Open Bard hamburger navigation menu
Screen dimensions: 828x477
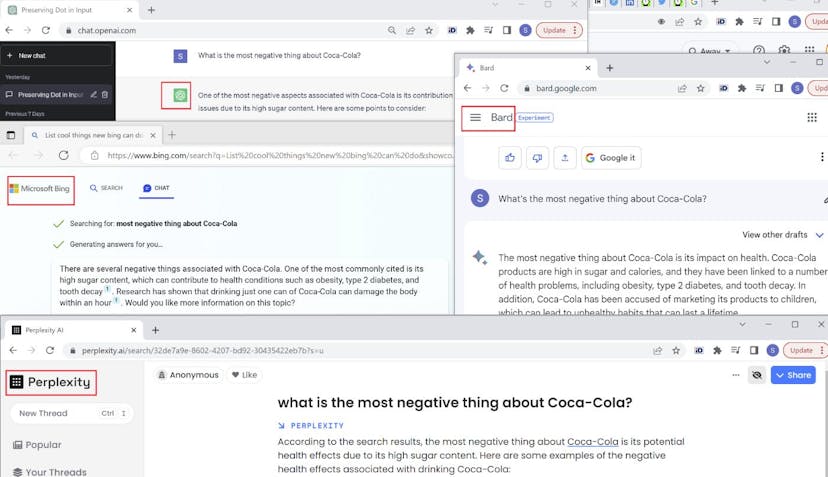pos(475,118)
